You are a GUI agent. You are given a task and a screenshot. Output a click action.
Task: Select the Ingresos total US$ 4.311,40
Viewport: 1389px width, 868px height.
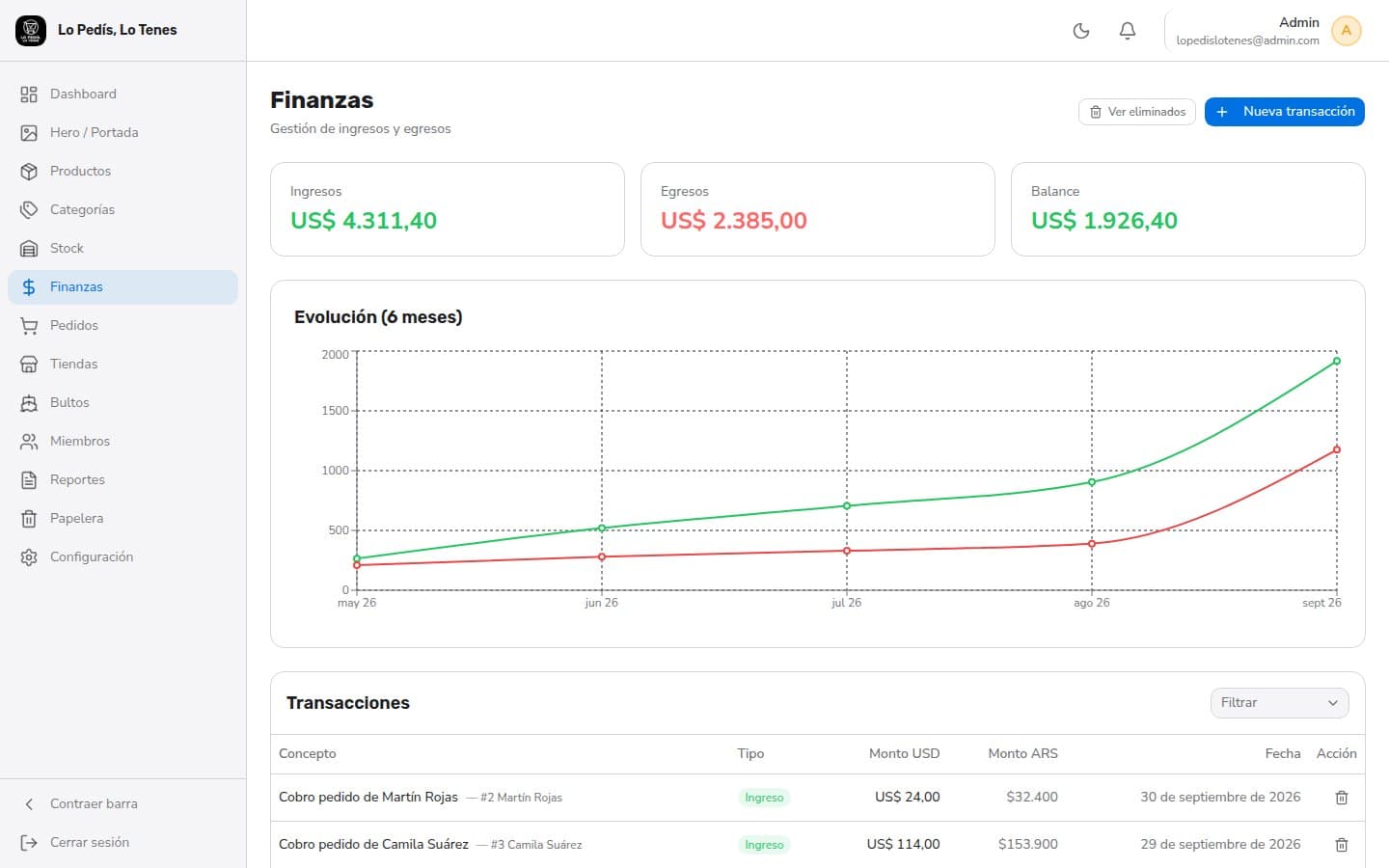pos(364,221)
